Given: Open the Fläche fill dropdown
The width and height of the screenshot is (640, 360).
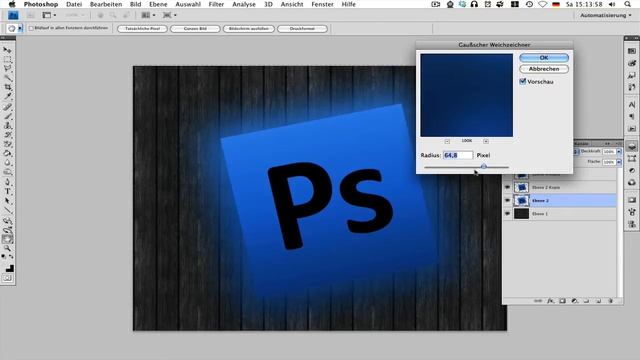Looking at the screenshot, I should [619, 162].
